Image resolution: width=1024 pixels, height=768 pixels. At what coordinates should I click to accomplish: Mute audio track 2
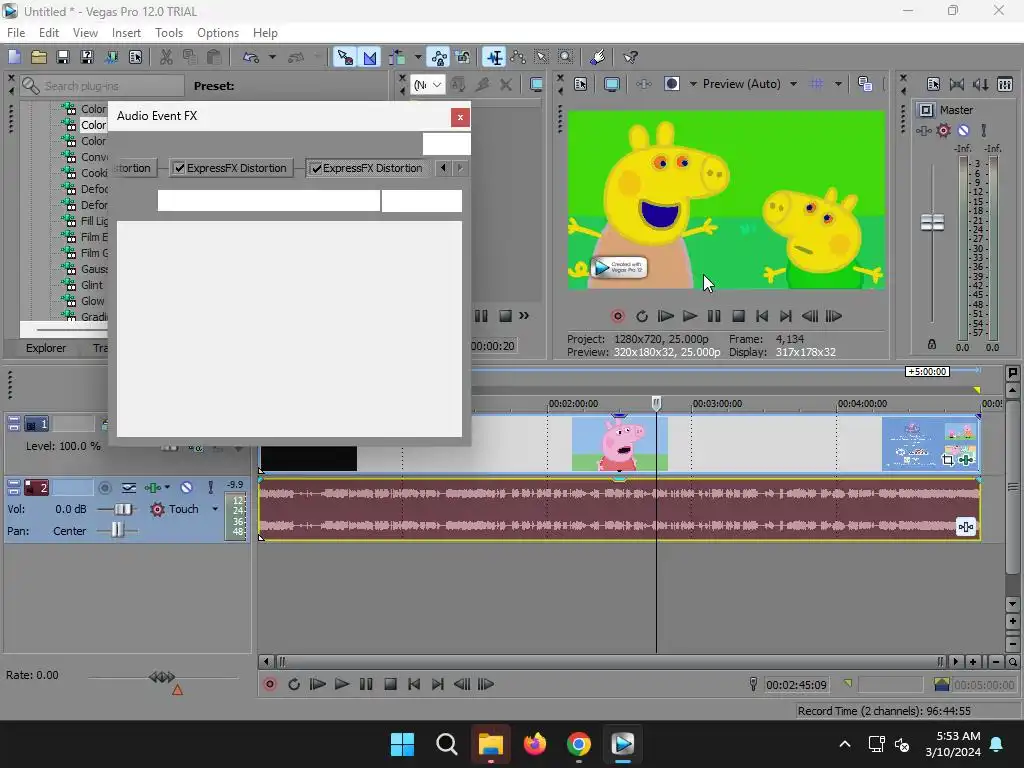tap(187, 487)
